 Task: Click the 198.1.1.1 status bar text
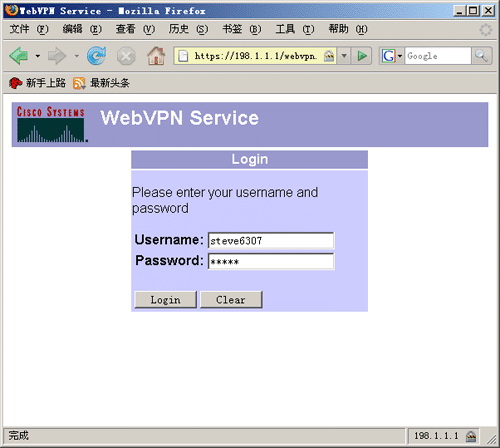436,436
